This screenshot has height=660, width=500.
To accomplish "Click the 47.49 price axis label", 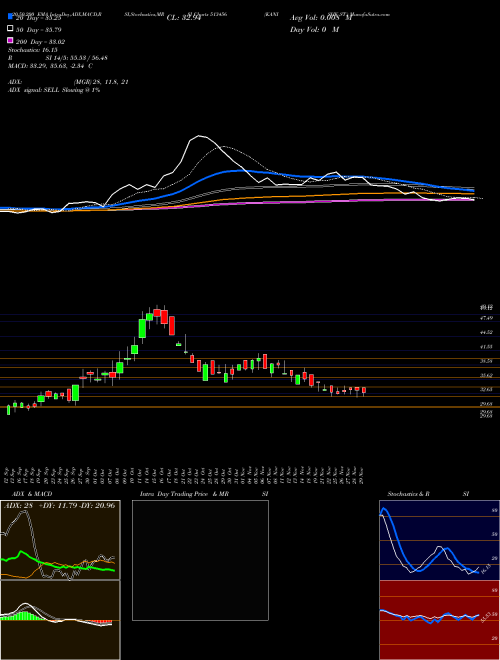I will (x=487, y=318).
